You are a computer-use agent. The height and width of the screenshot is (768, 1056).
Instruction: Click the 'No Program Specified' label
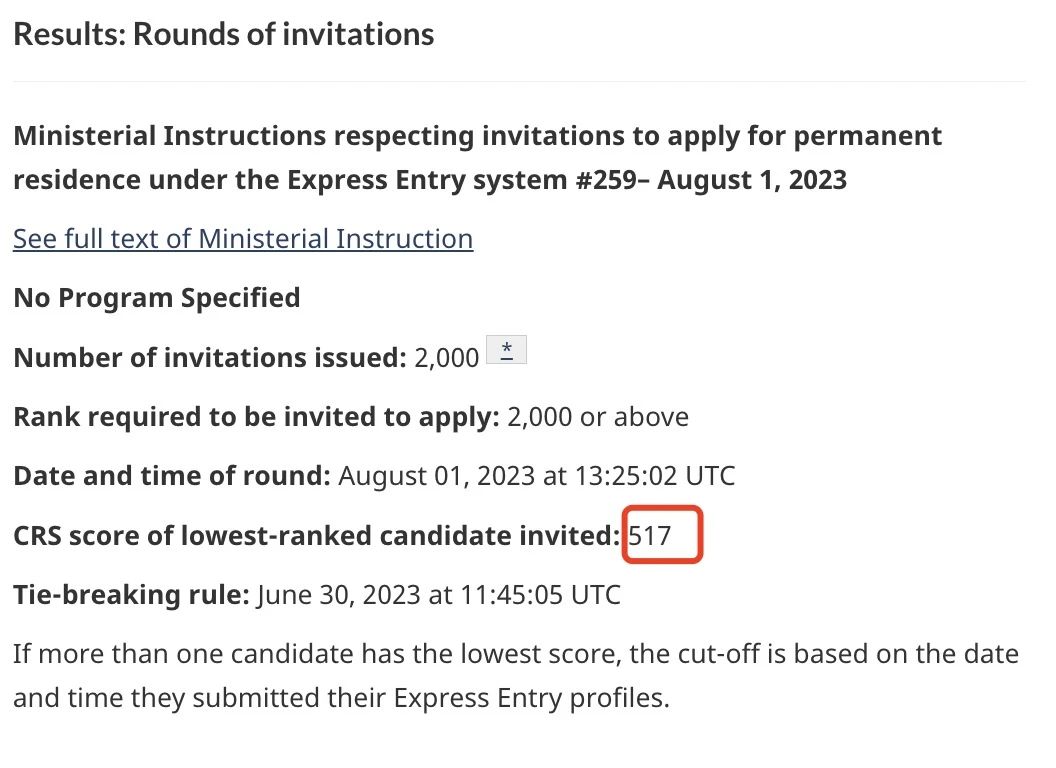click(x=157, y=298)
